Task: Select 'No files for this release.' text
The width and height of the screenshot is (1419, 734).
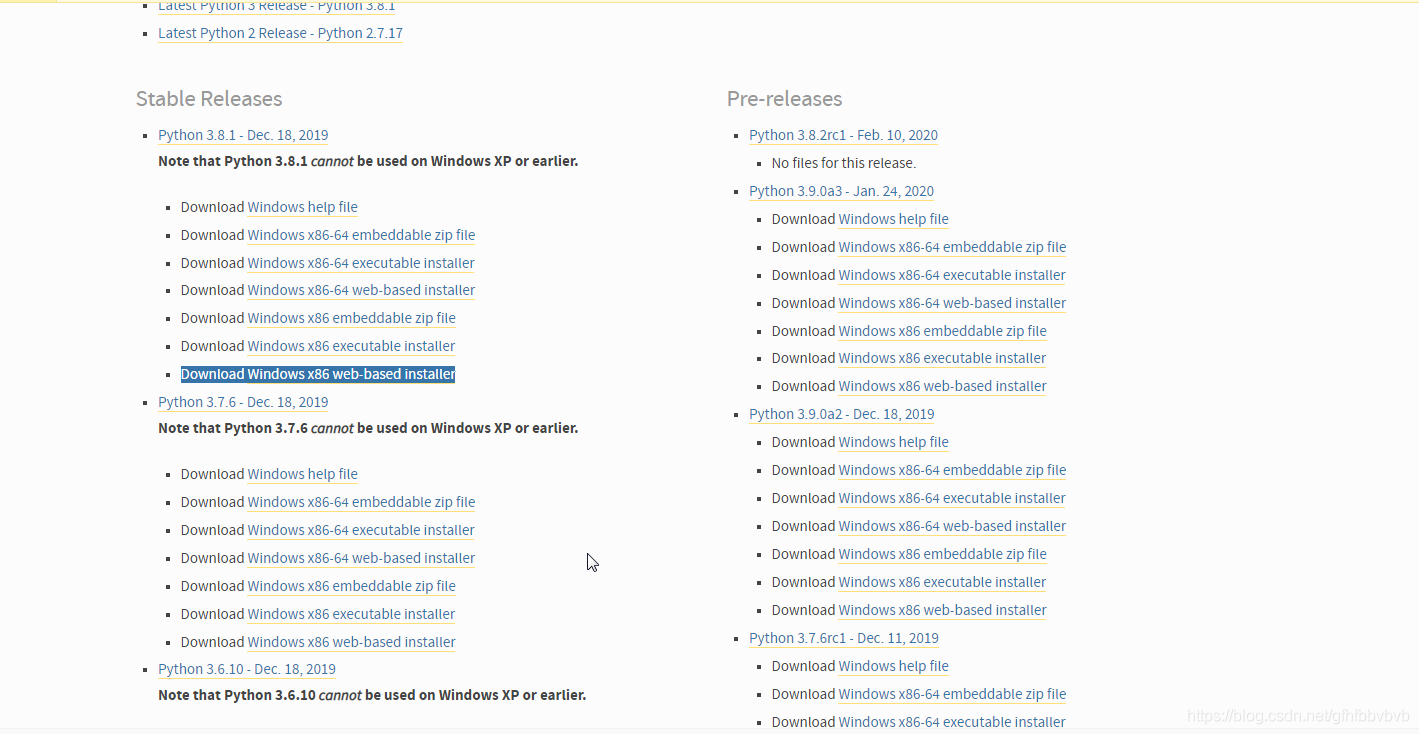Action: point(843,163)
